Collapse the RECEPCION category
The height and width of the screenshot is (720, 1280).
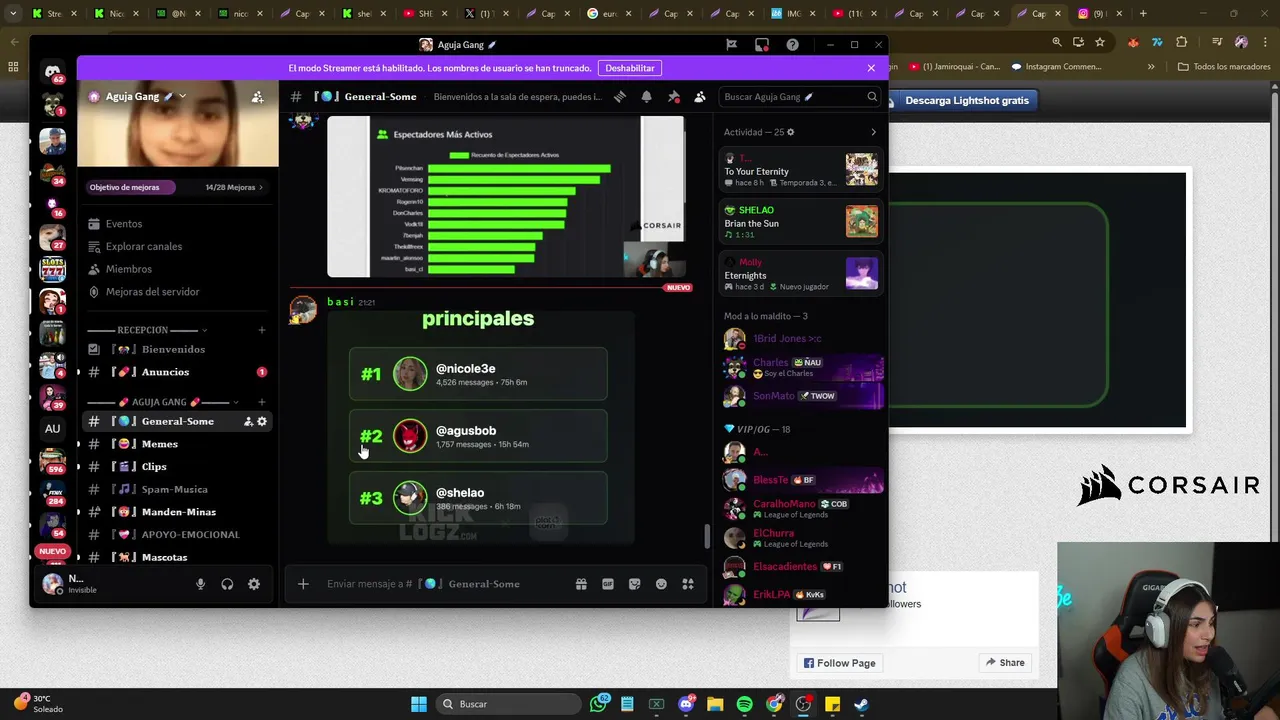coord(147,330)
